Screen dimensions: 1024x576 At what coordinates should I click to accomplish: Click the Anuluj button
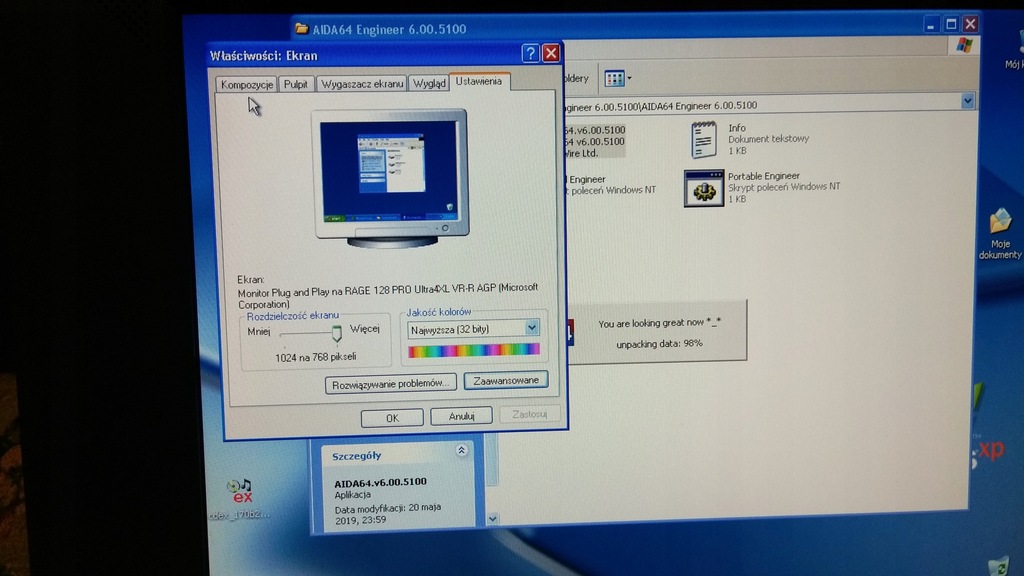tap(461, 415)
